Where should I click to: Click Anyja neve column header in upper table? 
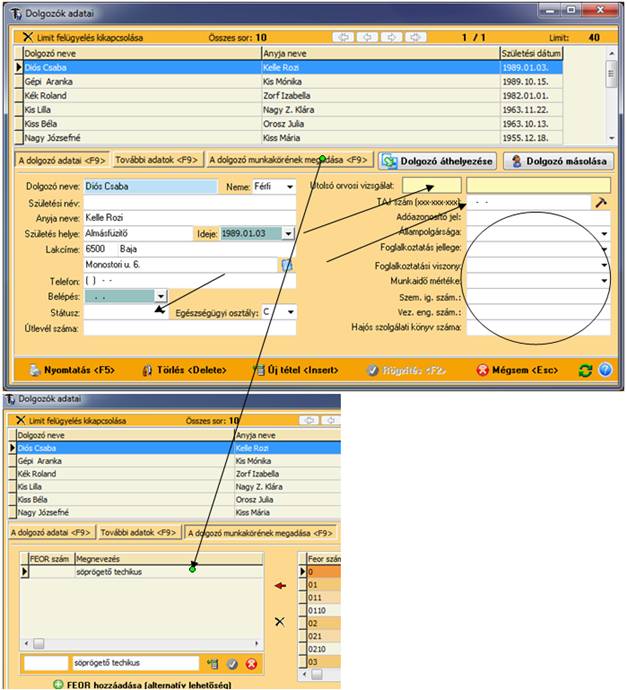(381, 54)
